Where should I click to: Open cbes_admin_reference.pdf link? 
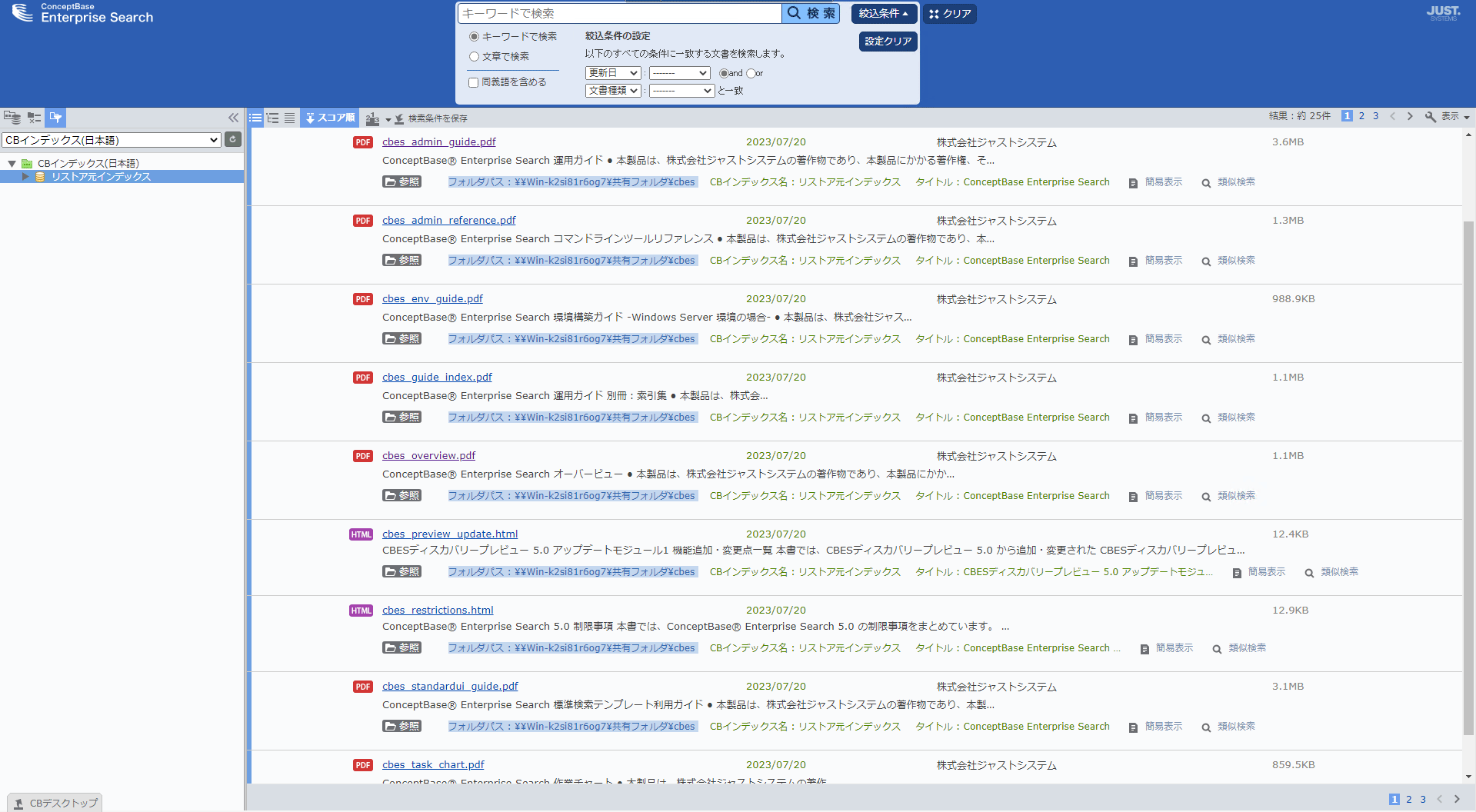coord(449,221)
